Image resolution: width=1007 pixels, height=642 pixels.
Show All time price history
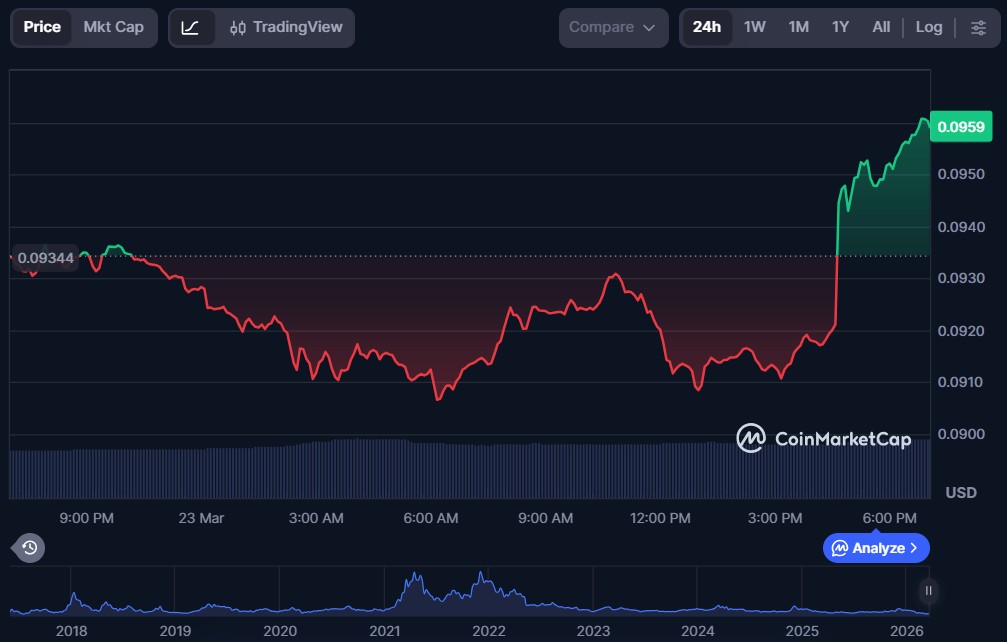pos(880,27)
